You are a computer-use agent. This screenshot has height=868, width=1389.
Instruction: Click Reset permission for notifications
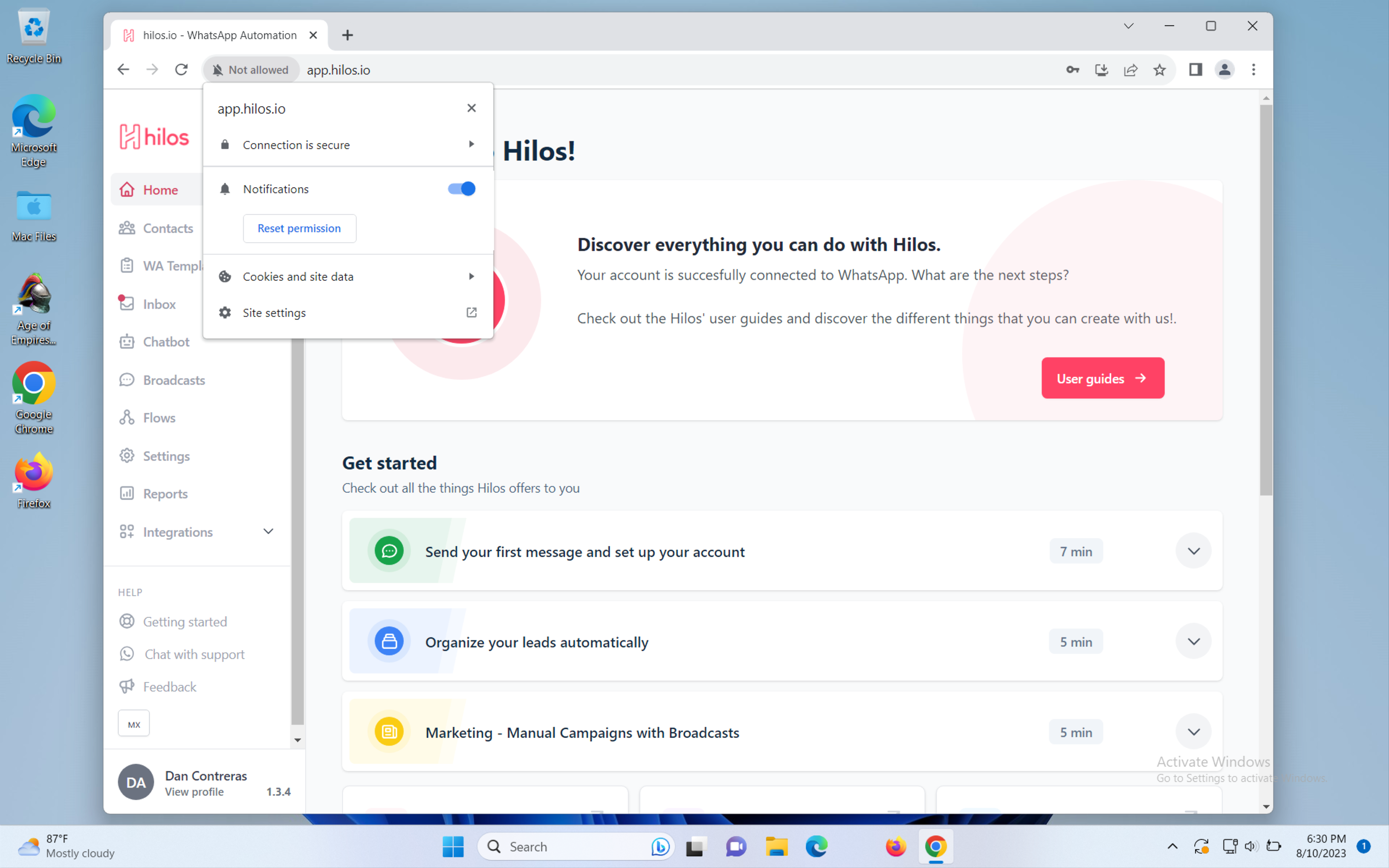click(299, 228)
